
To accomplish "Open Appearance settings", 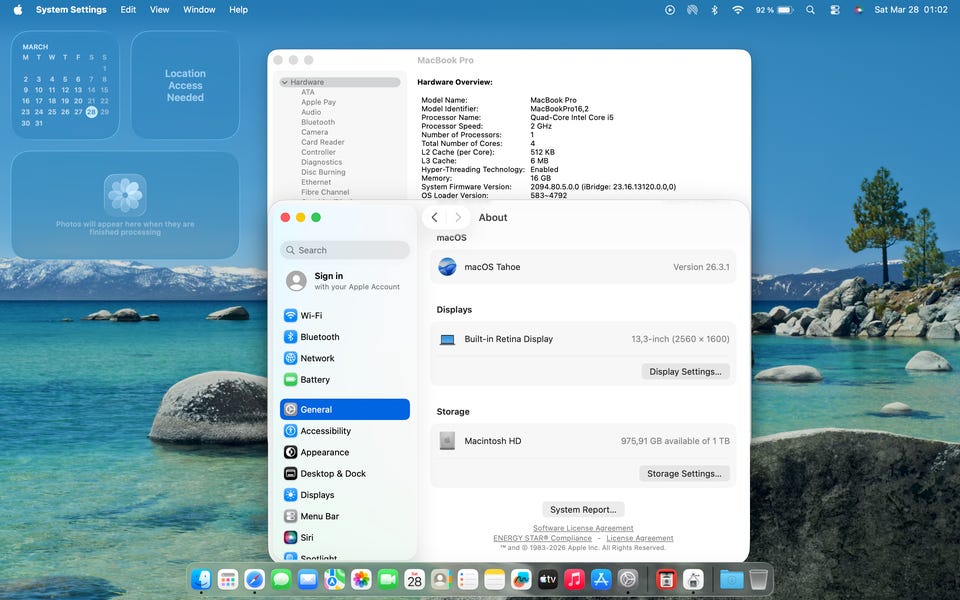I will point(324,453).
